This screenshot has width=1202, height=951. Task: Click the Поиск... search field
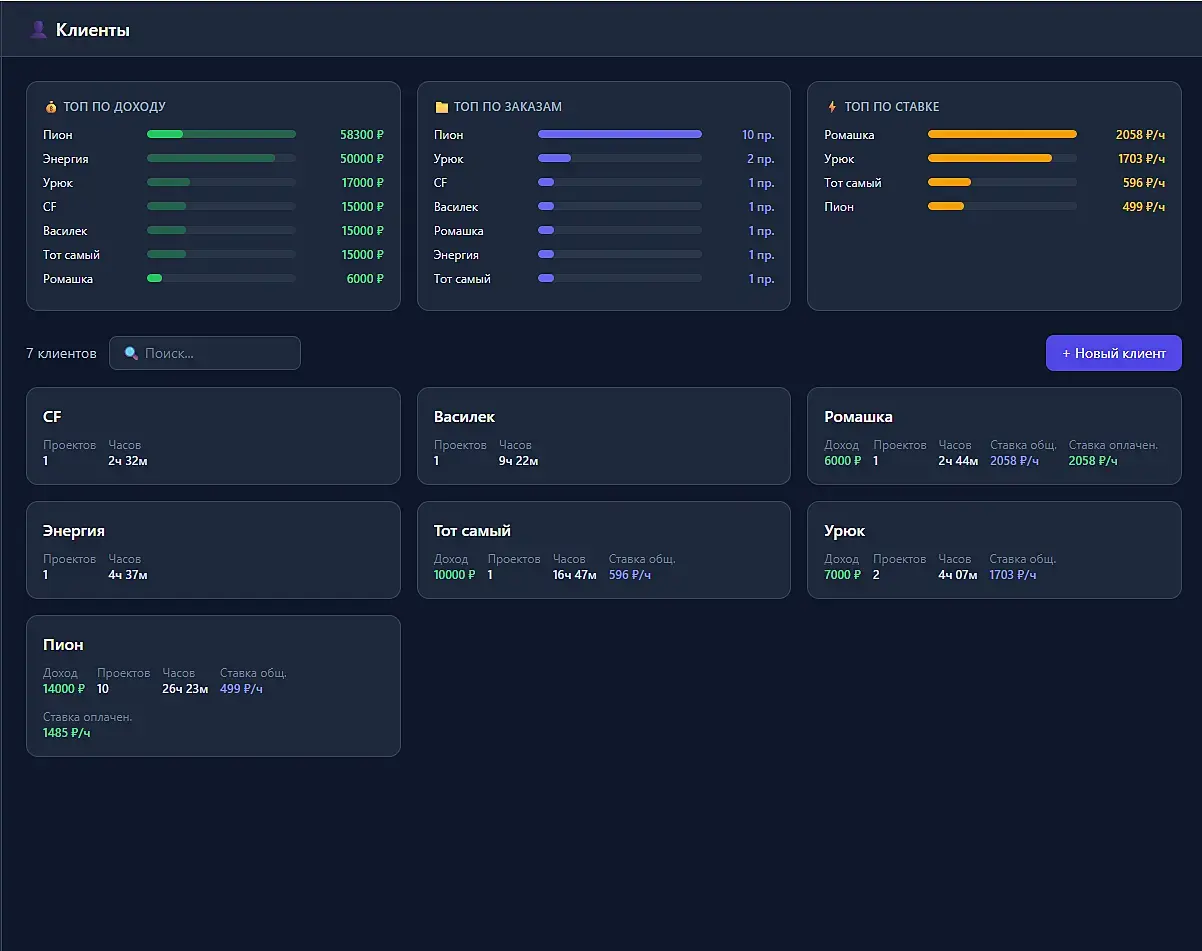[x=205, y=353]
